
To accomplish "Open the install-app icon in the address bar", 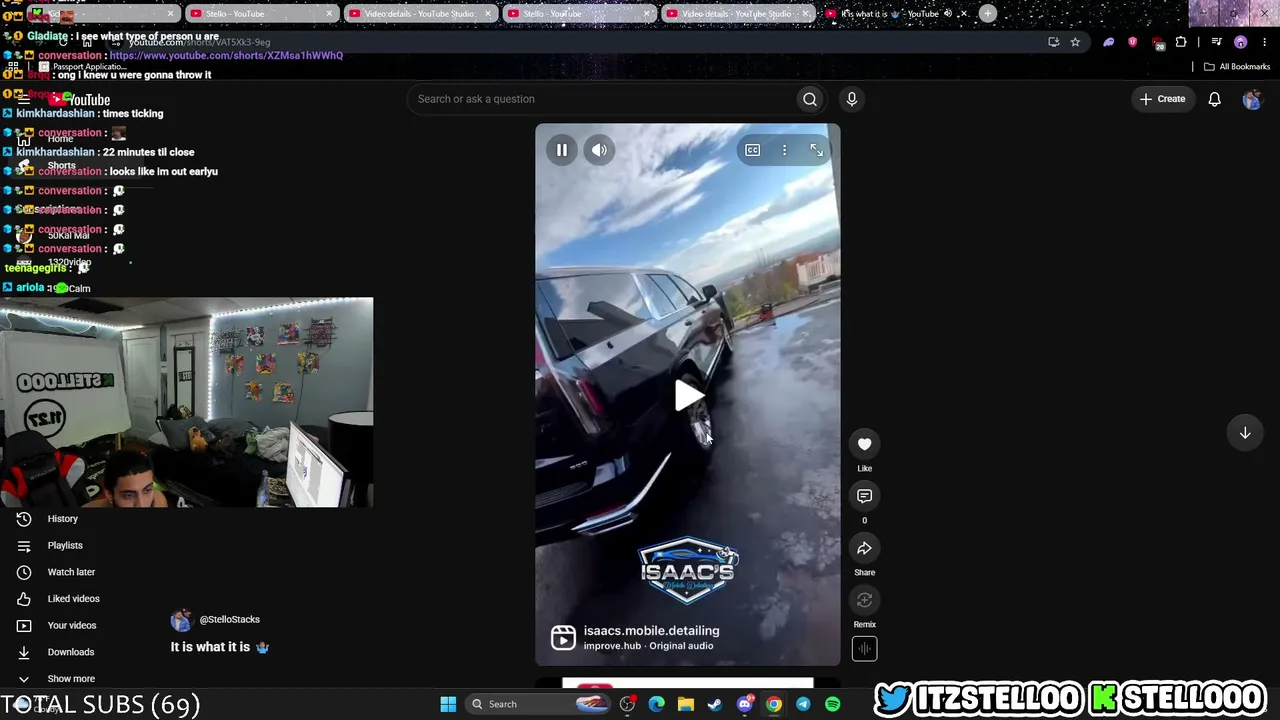I will (1053, 42).
